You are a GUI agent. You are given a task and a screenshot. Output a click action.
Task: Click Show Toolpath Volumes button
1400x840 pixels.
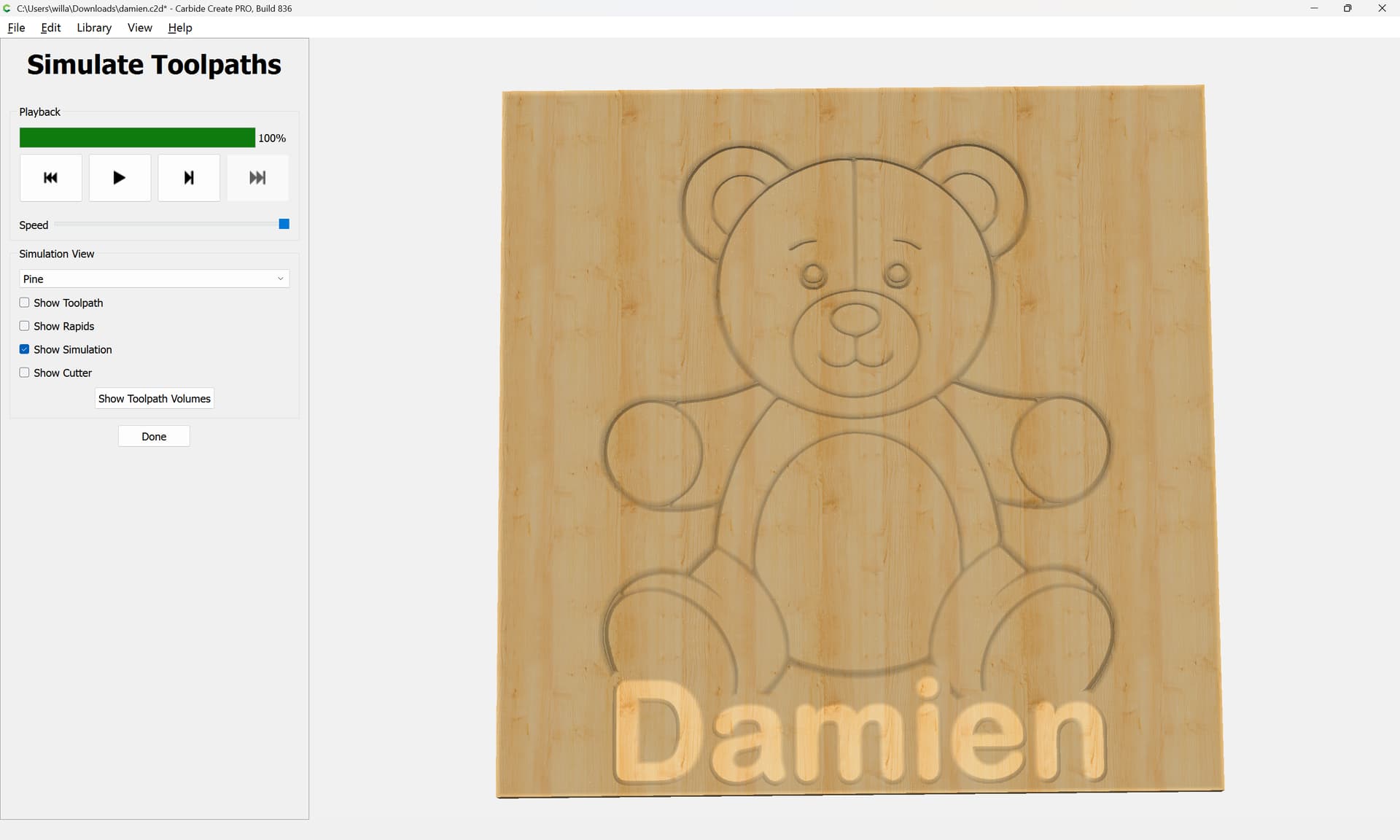(x=154, y=399)
